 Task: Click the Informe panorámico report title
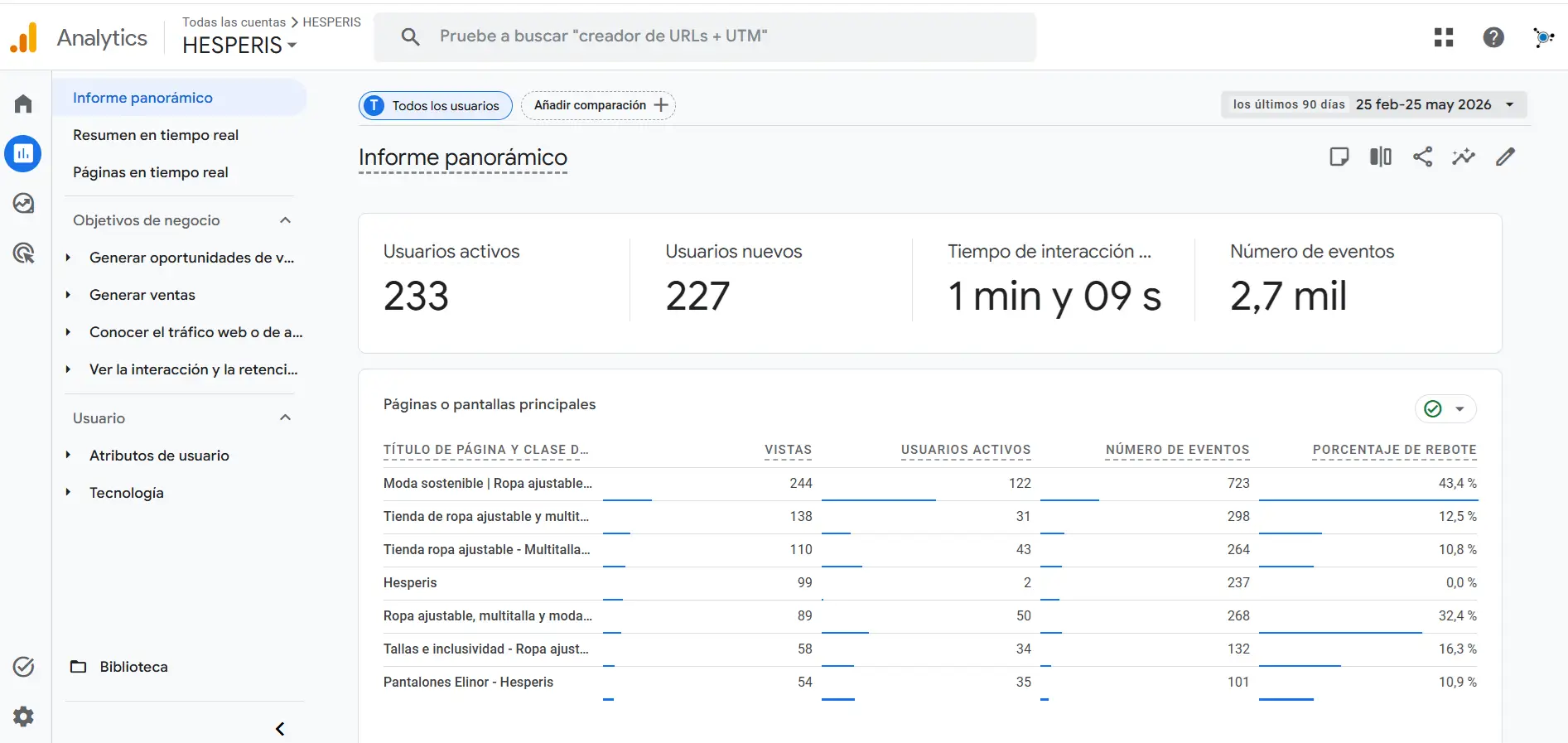463,157
